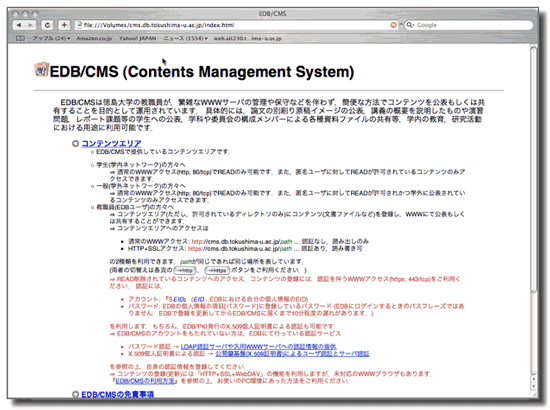Open the EDB/CMSの免責事項 link
The width and height of the screenshot is (550, 410).
(x=118, y=395)
